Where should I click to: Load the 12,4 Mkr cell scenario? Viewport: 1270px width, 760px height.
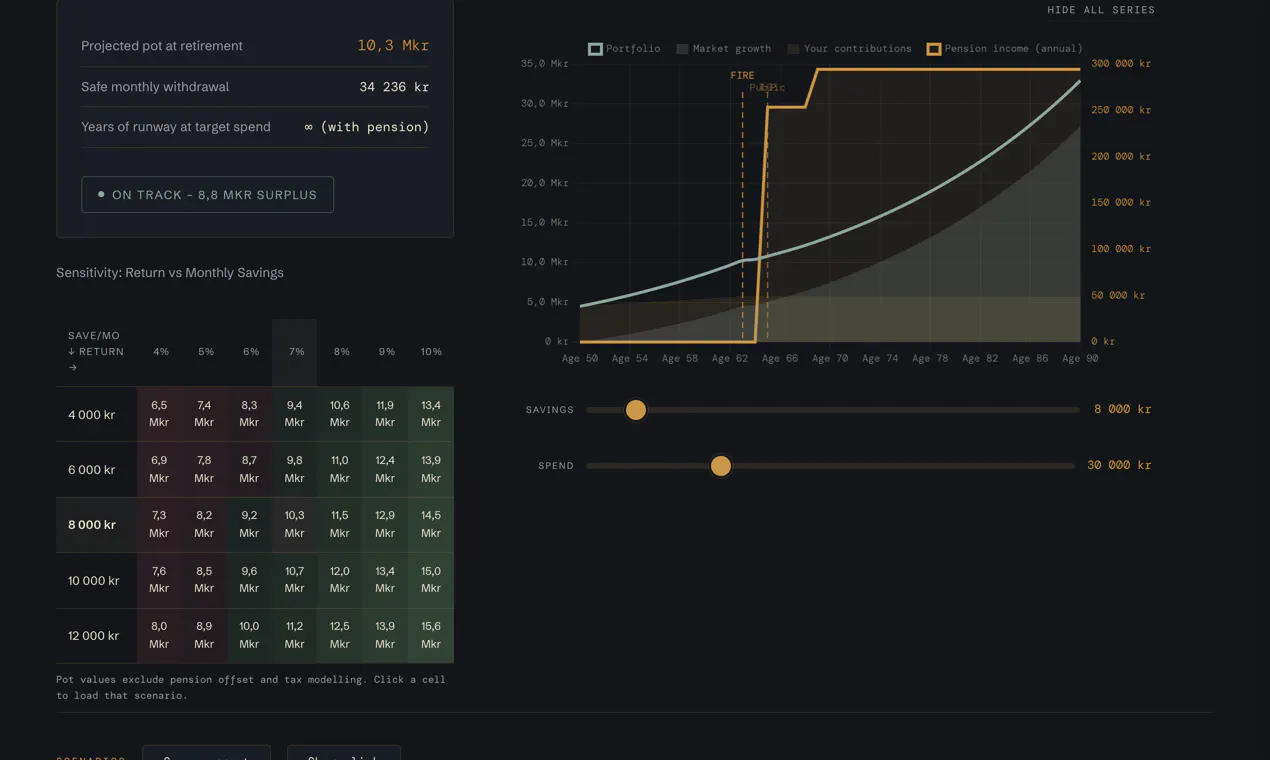click(x=385, y=469)
